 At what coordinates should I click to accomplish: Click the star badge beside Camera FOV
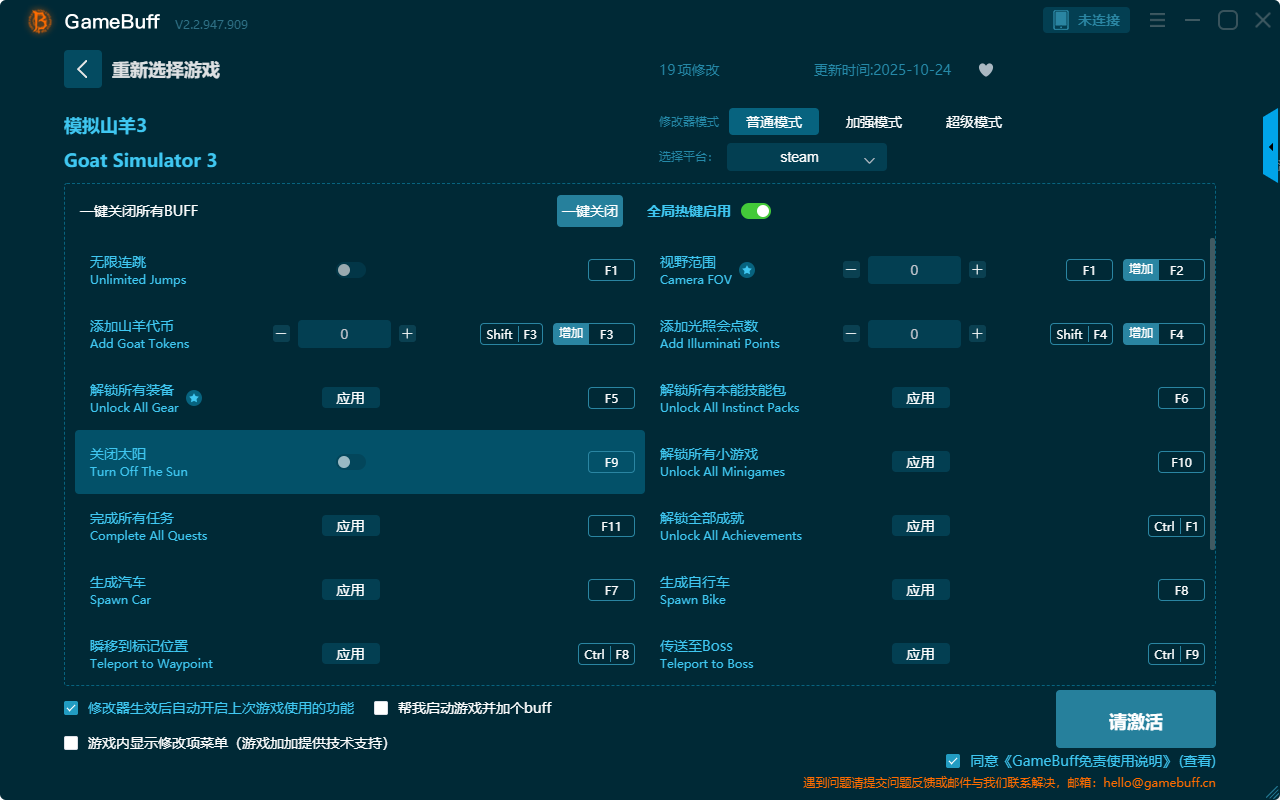click(x=747, y=270)
